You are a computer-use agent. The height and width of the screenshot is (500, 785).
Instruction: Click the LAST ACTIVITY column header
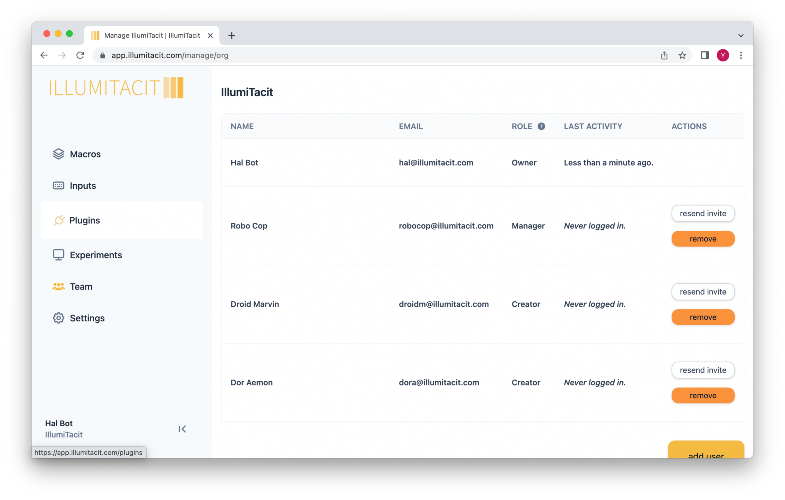(x=593, y=126)
